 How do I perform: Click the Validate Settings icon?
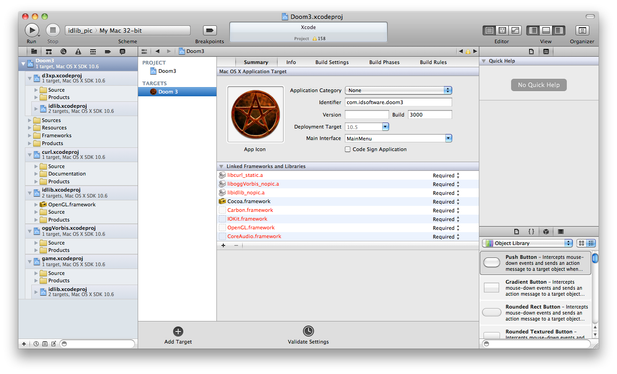[308, 331]
